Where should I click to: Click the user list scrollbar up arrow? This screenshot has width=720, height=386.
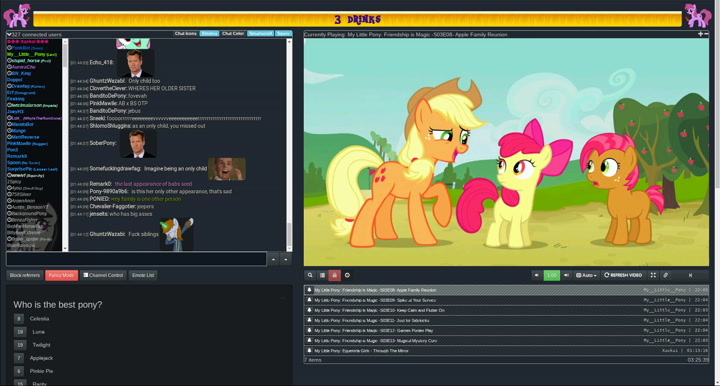[65, 42]
